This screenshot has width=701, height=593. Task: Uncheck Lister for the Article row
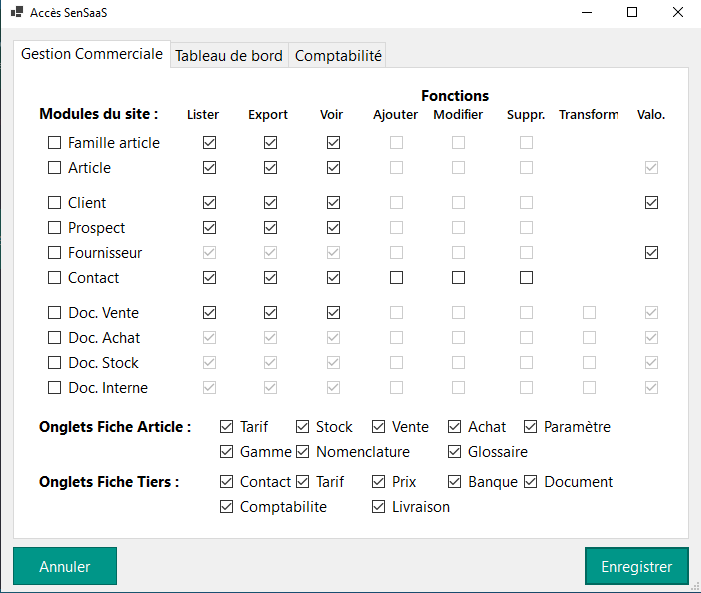pyautogui.click(x=209, y=168)
